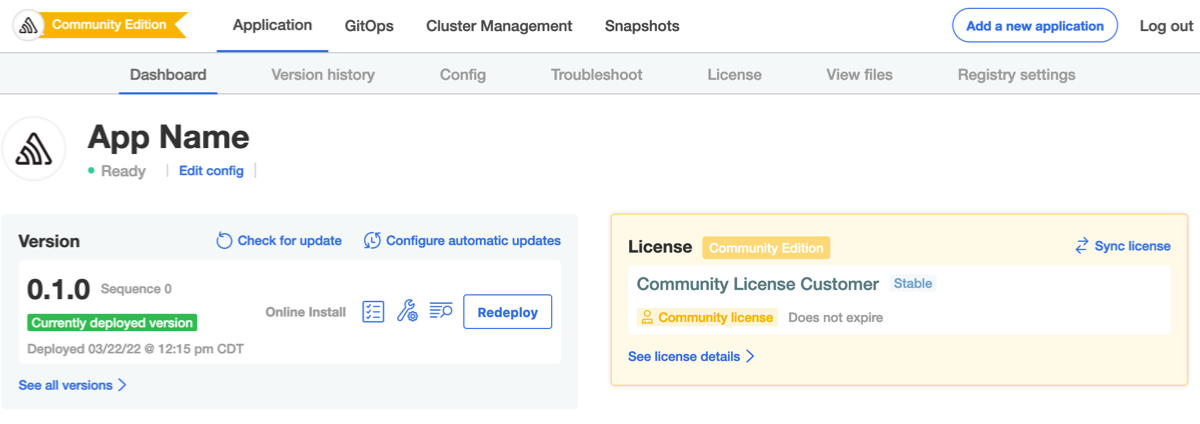Click the Check for update refresh icon
Screen dimensions: 1200x424
(225, 241)
